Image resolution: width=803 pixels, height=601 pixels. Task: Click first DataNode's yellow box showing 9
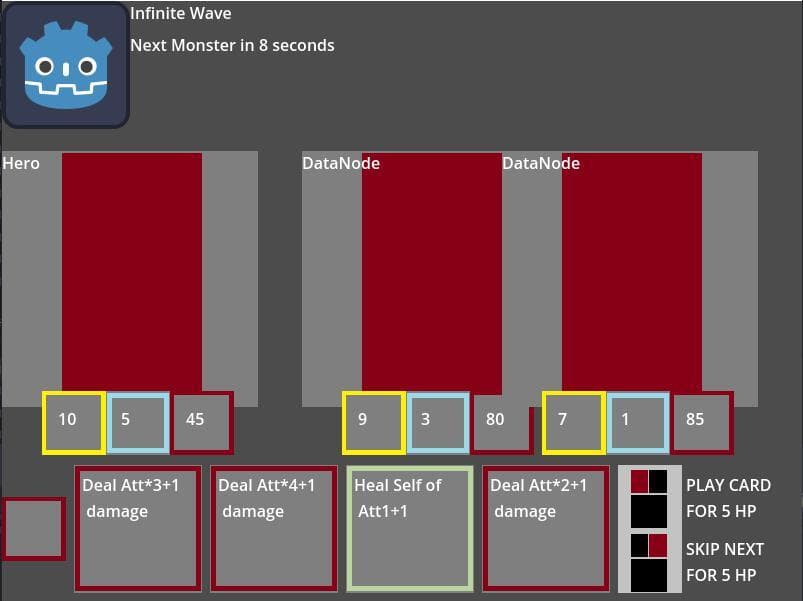(374, 423)
